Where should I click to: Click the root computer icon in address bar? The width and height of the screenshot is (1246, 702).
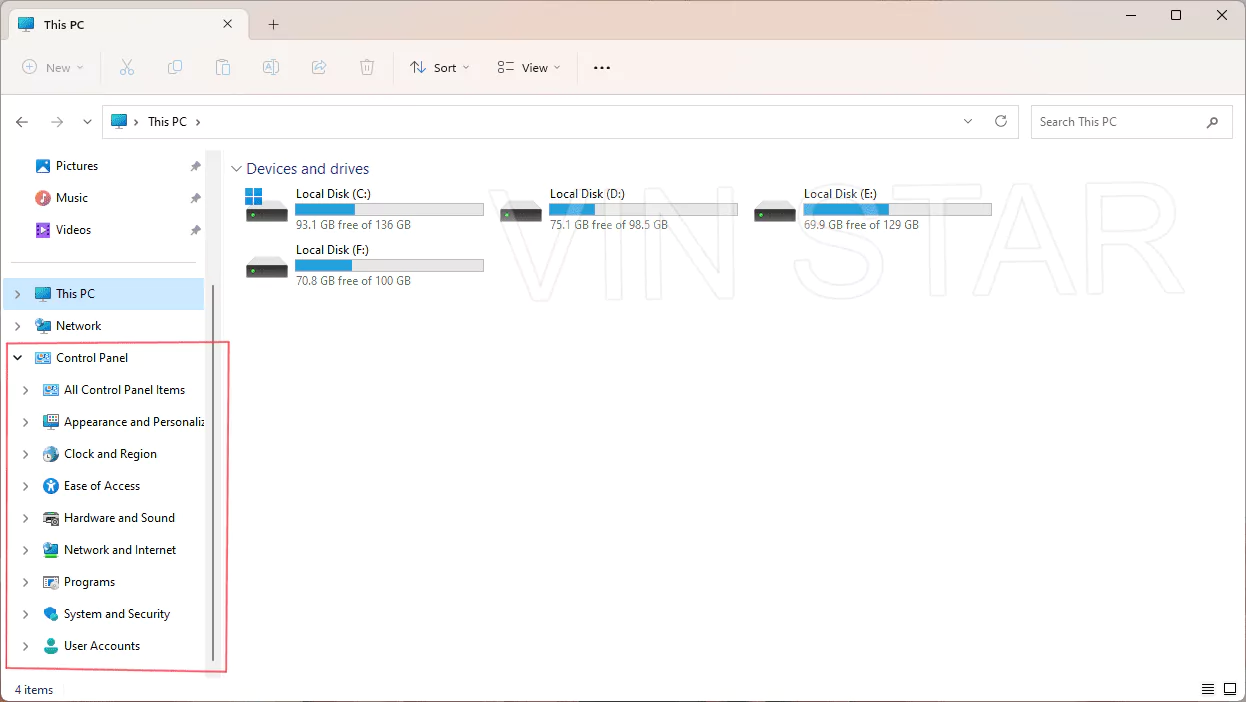coord(119,121)
